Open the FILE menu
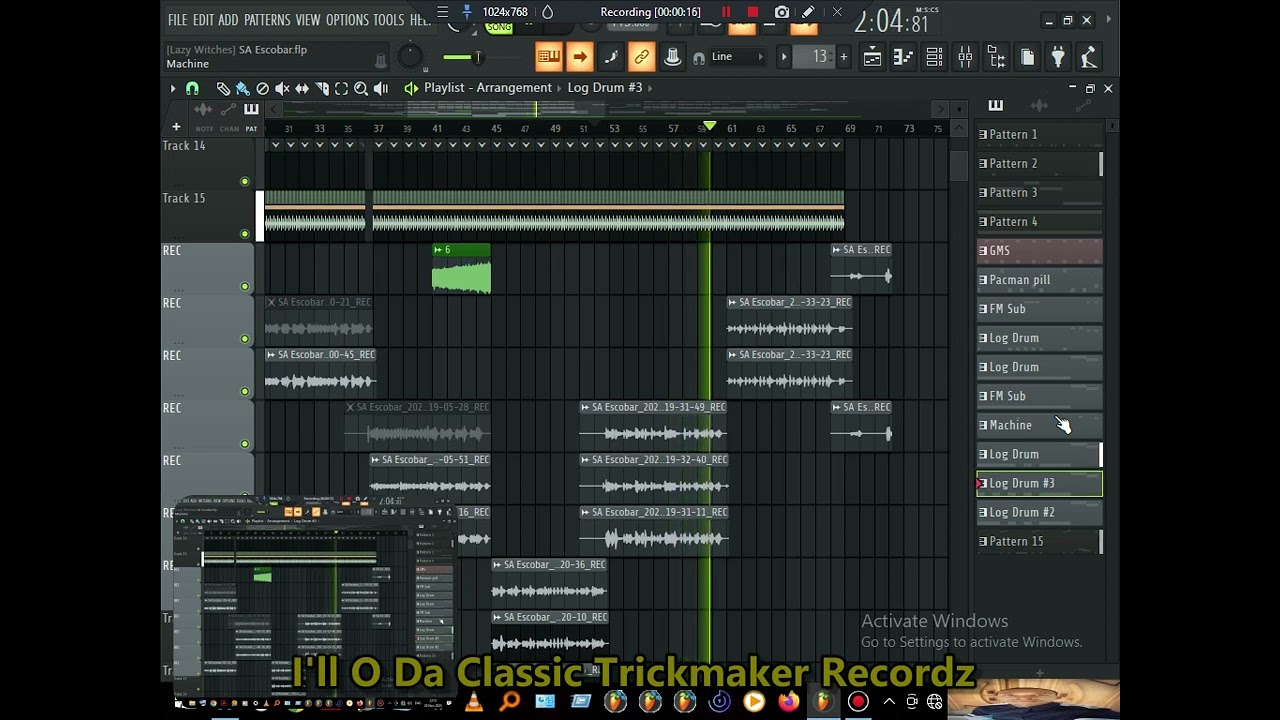Viewport: 1280px width, 720px height. point(177,20)
